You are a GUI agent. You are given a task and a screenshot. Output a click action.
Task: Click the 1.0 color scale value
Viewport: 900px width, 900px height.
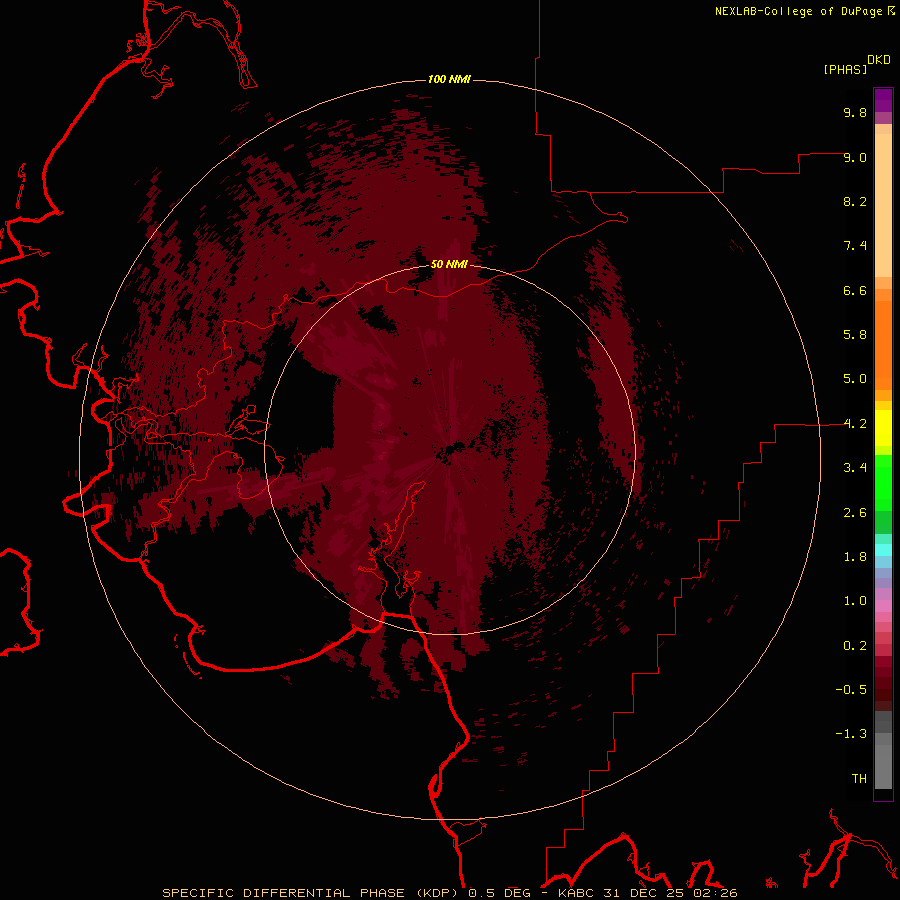855,602
